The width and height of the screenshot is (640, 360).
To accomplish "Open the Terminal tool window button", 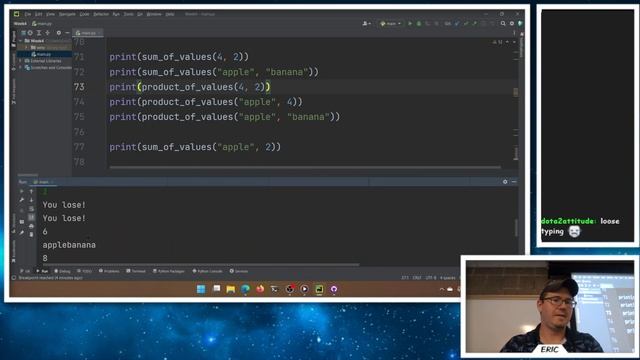I will [136, 271].
